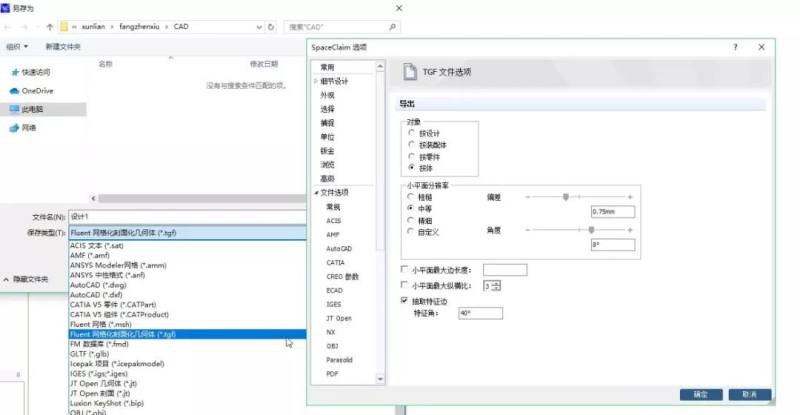The image size is (800, 415).
Task: Expand the 细节设计 tree node
Action: pos(316,81)
